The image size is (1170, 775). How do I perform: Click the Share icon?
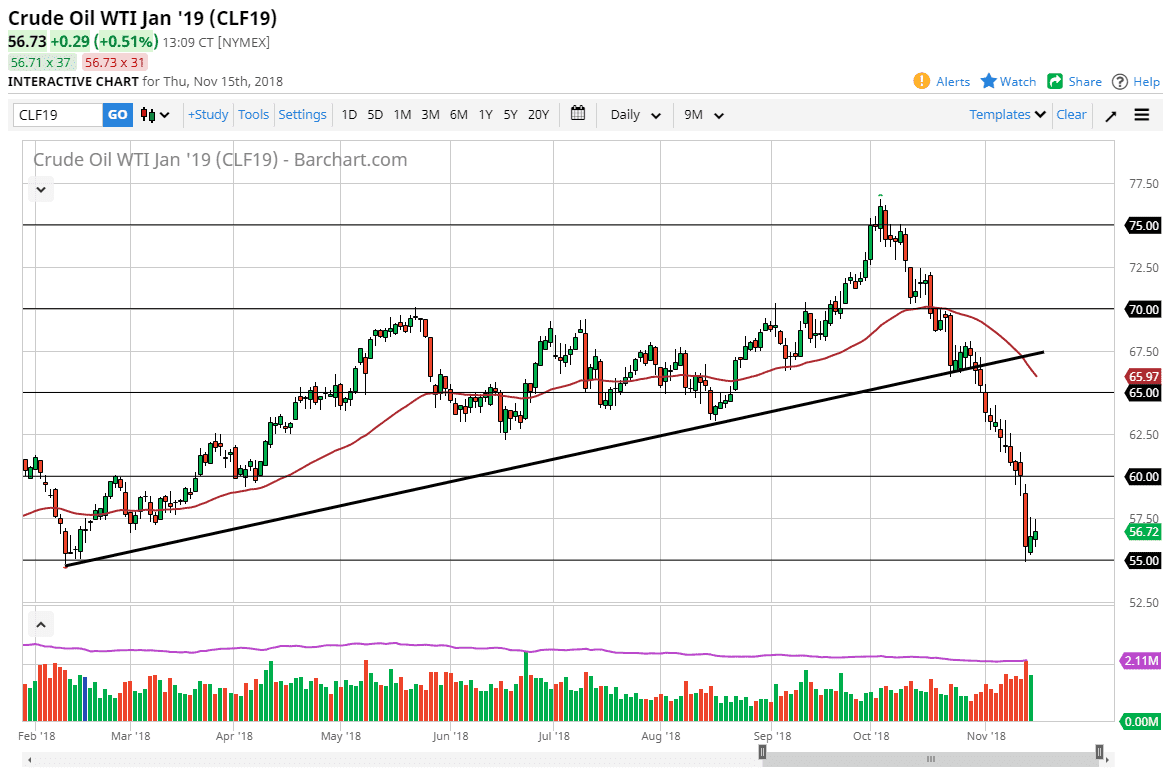[x=1056, y=81]
